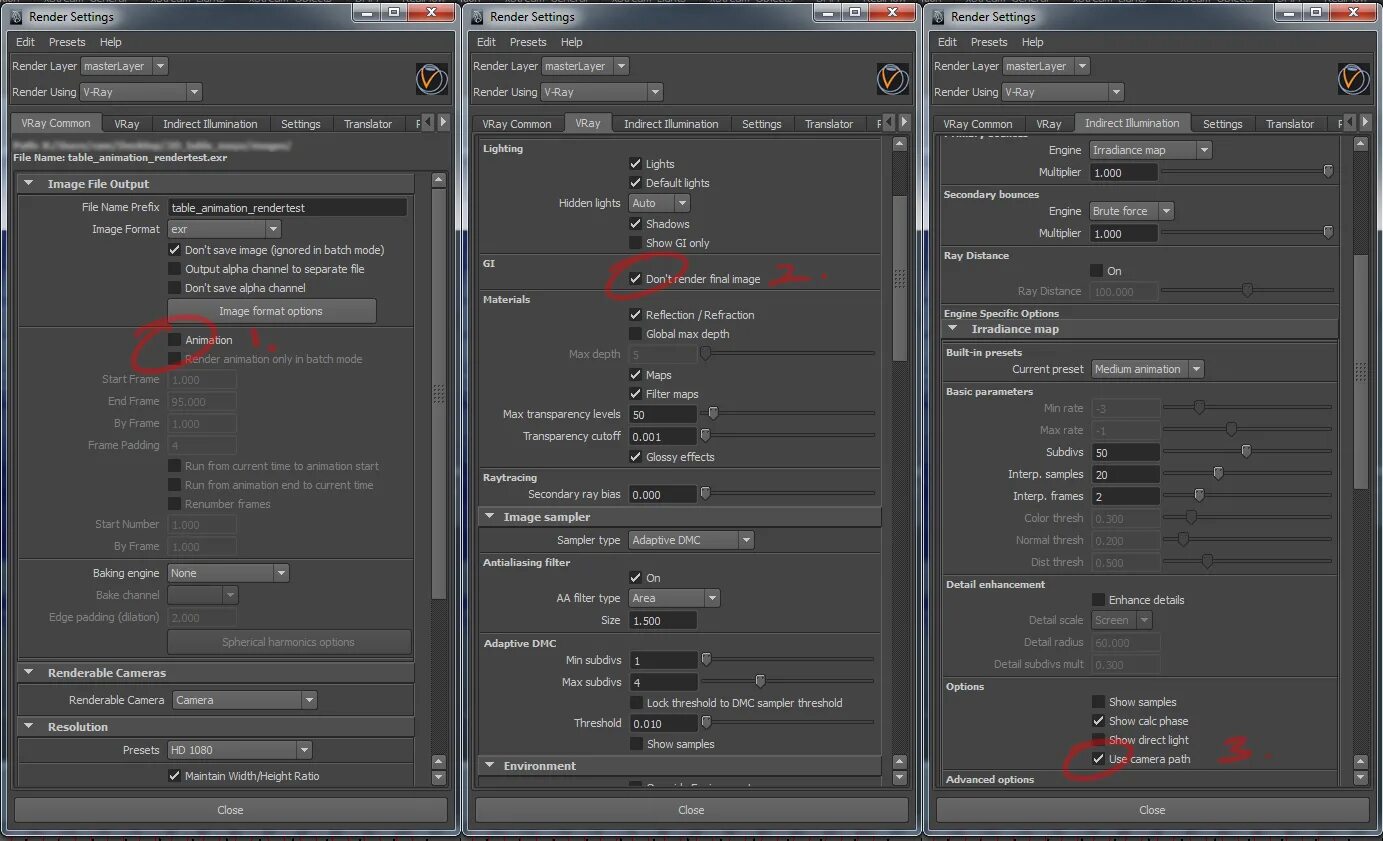The image size is (1383, 841).
Task: Click Maya app icon in right window title bar
Action: pyautogui.click(x=938, y=16)
